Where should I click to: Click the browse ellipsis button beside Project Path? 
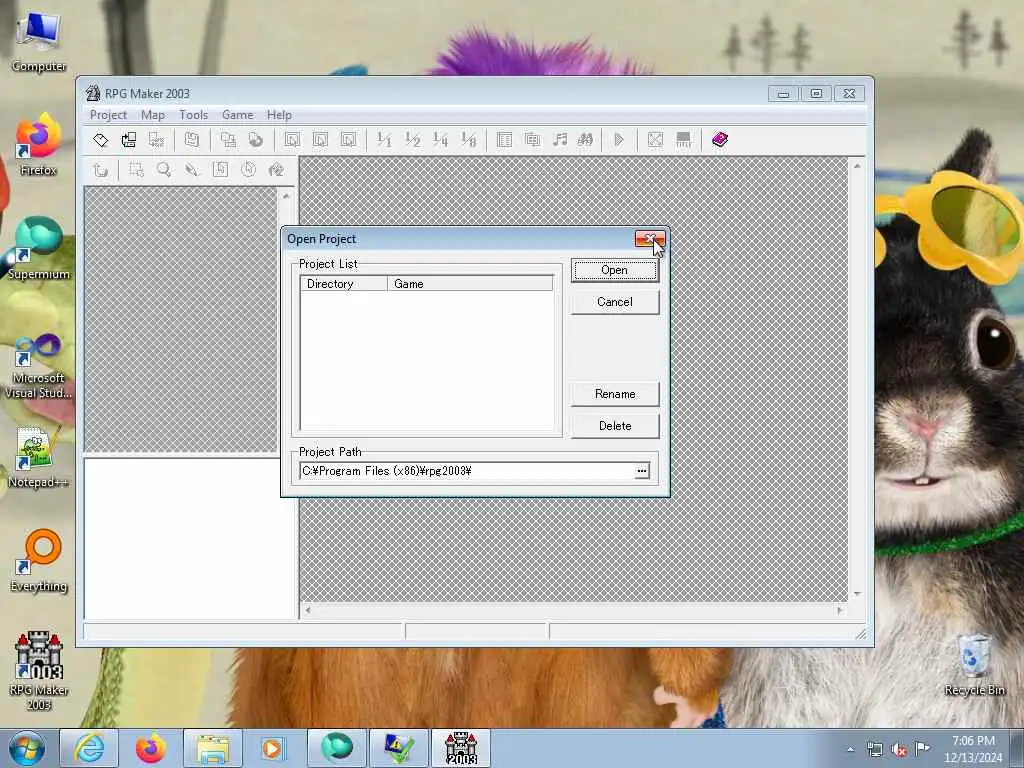[642, 471]
